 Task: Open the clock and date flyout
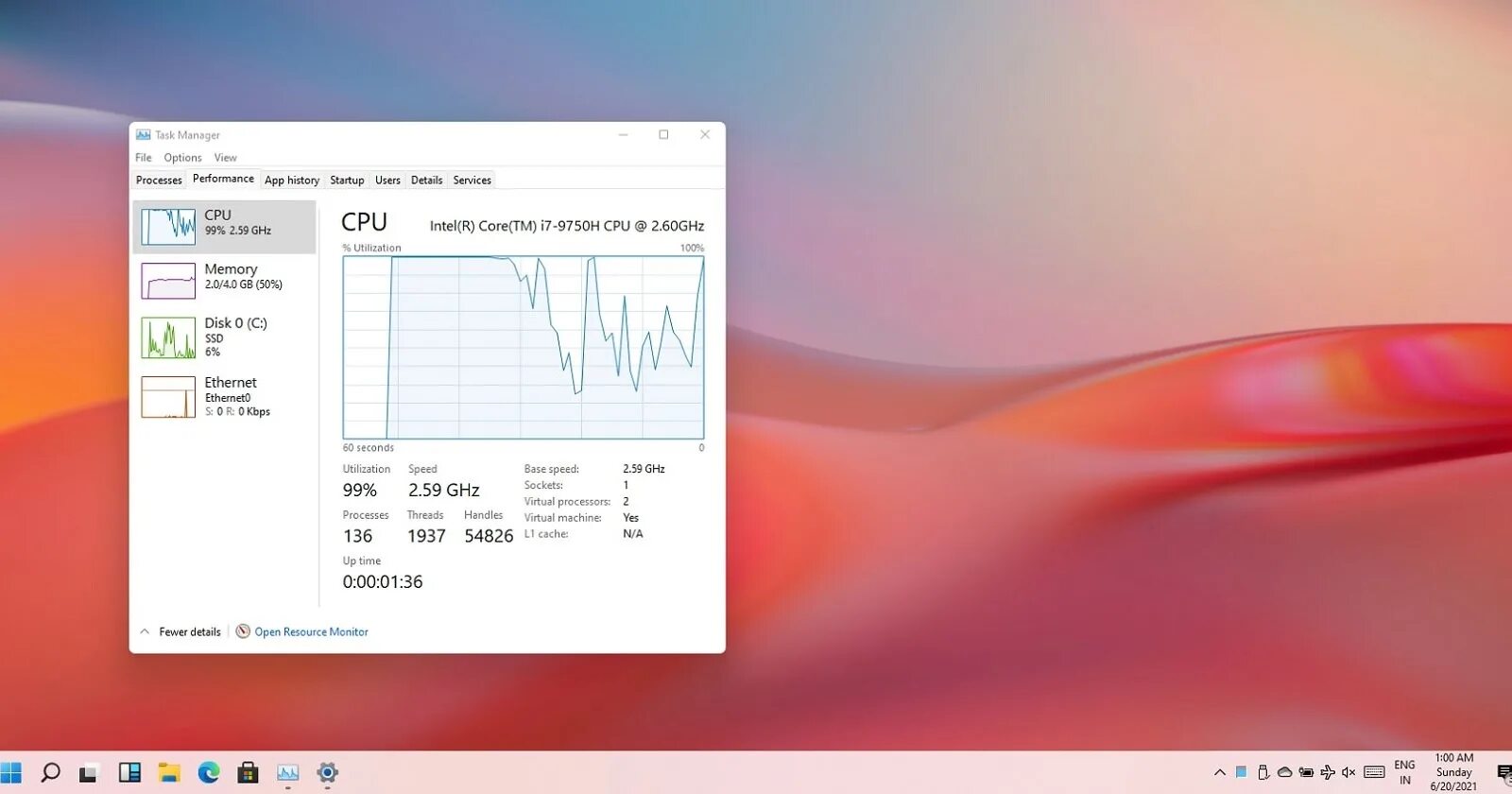[x=1453, y=772]
